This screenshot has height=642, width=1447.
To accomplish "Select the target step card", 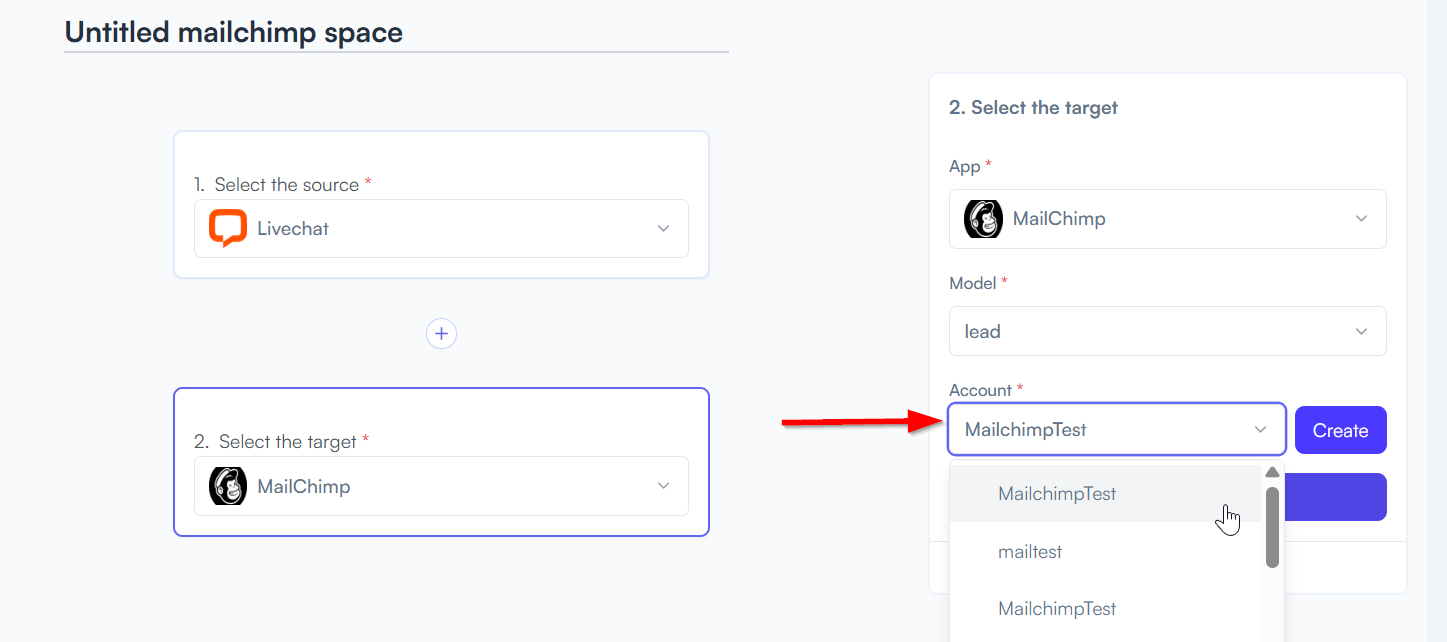I will [x=441, y=462].
